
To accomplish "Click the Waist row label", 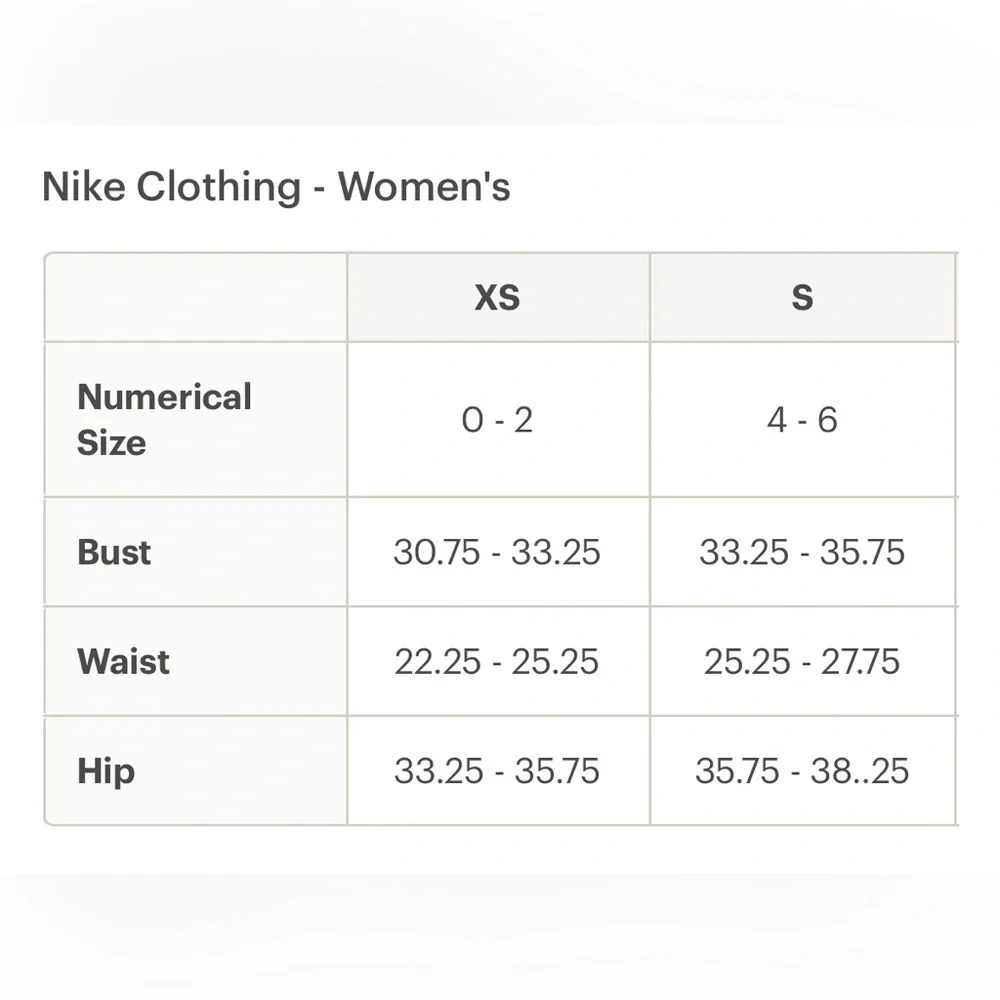I will [x=124, y=661].
